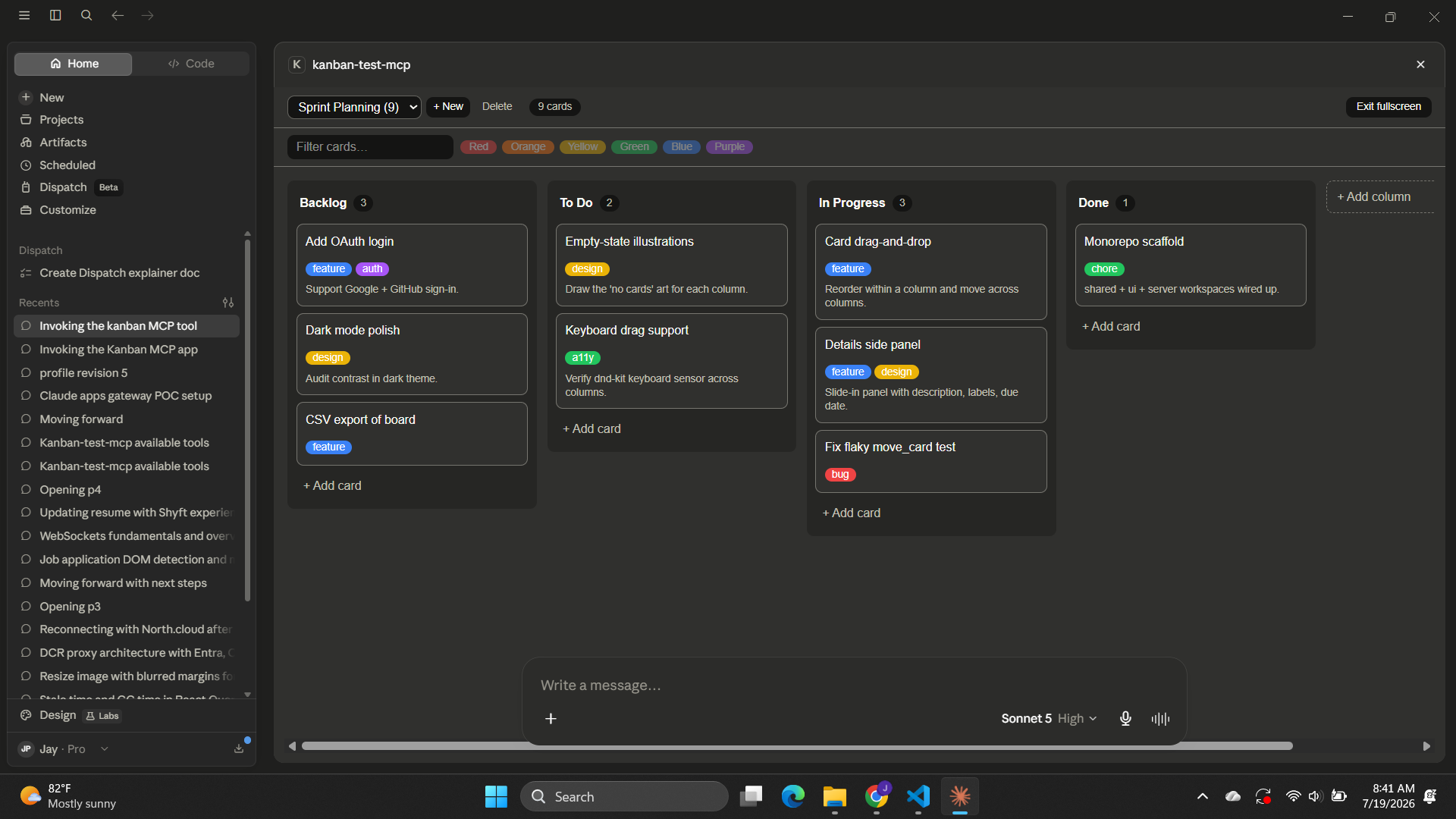Open the Claude app icon on the taskbar
Screen dimensions: 1456x819
[x=960, y=796]
